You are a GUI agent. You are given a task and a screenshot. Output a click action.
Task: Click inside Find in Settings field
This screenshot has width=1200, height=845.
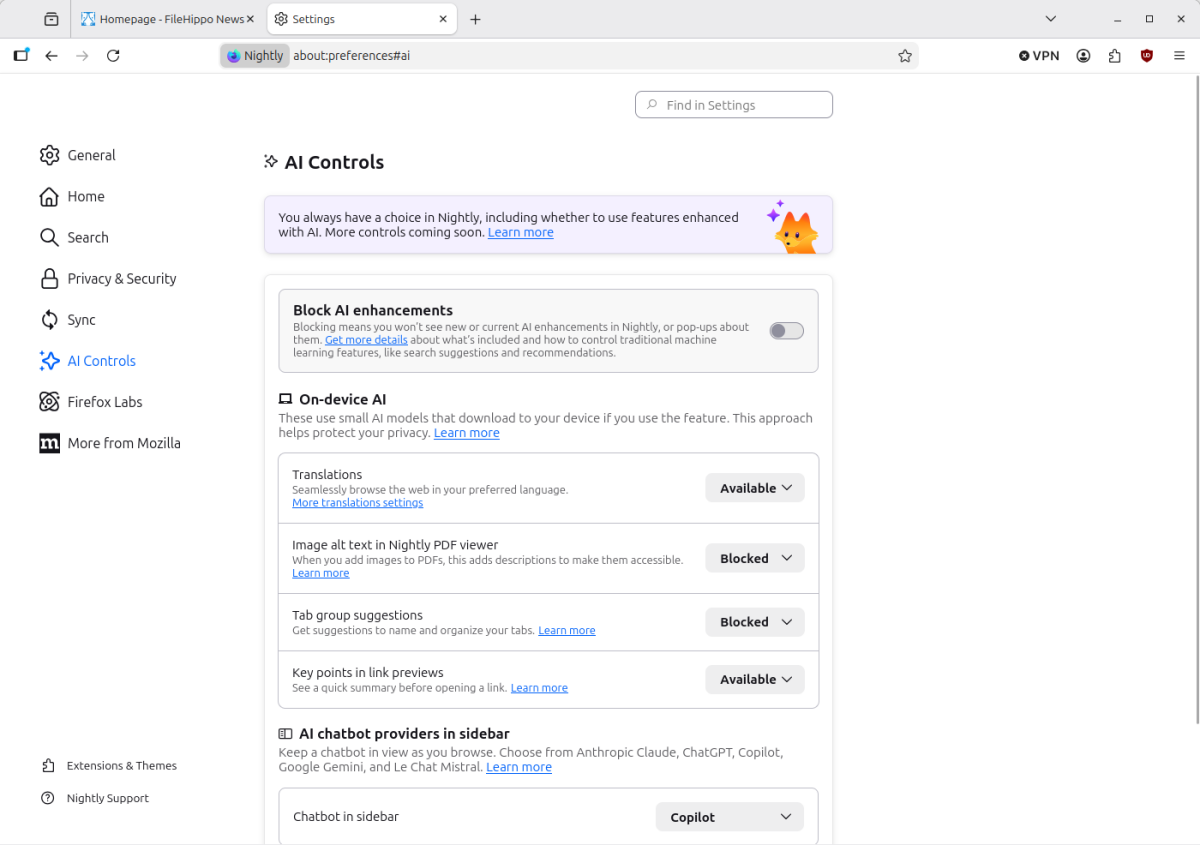pos(733,104)
